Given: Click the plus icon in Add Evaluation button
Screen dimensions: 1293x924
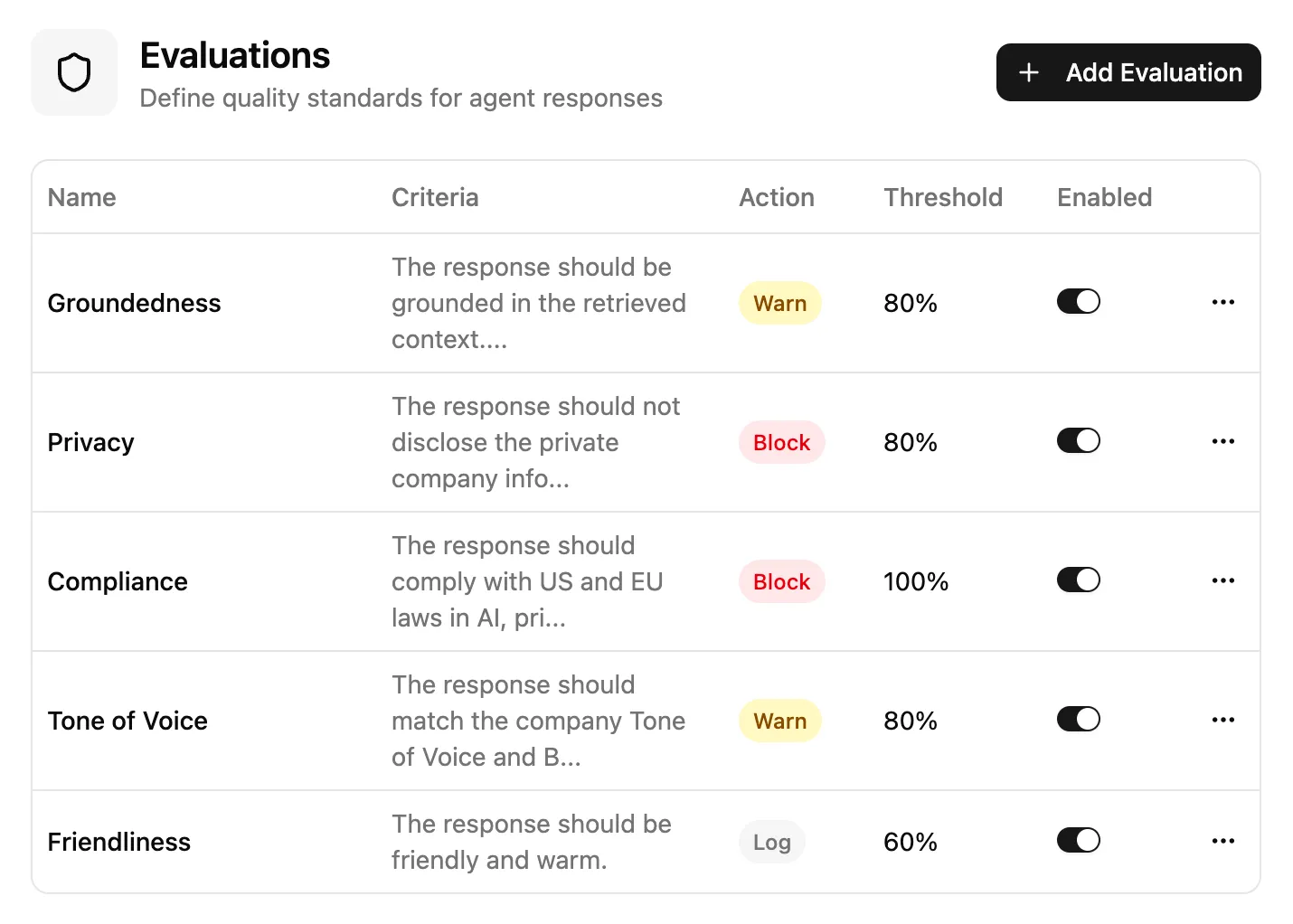Looking at the screenshot, I should pyautogui.click(x=1028, y=72).
